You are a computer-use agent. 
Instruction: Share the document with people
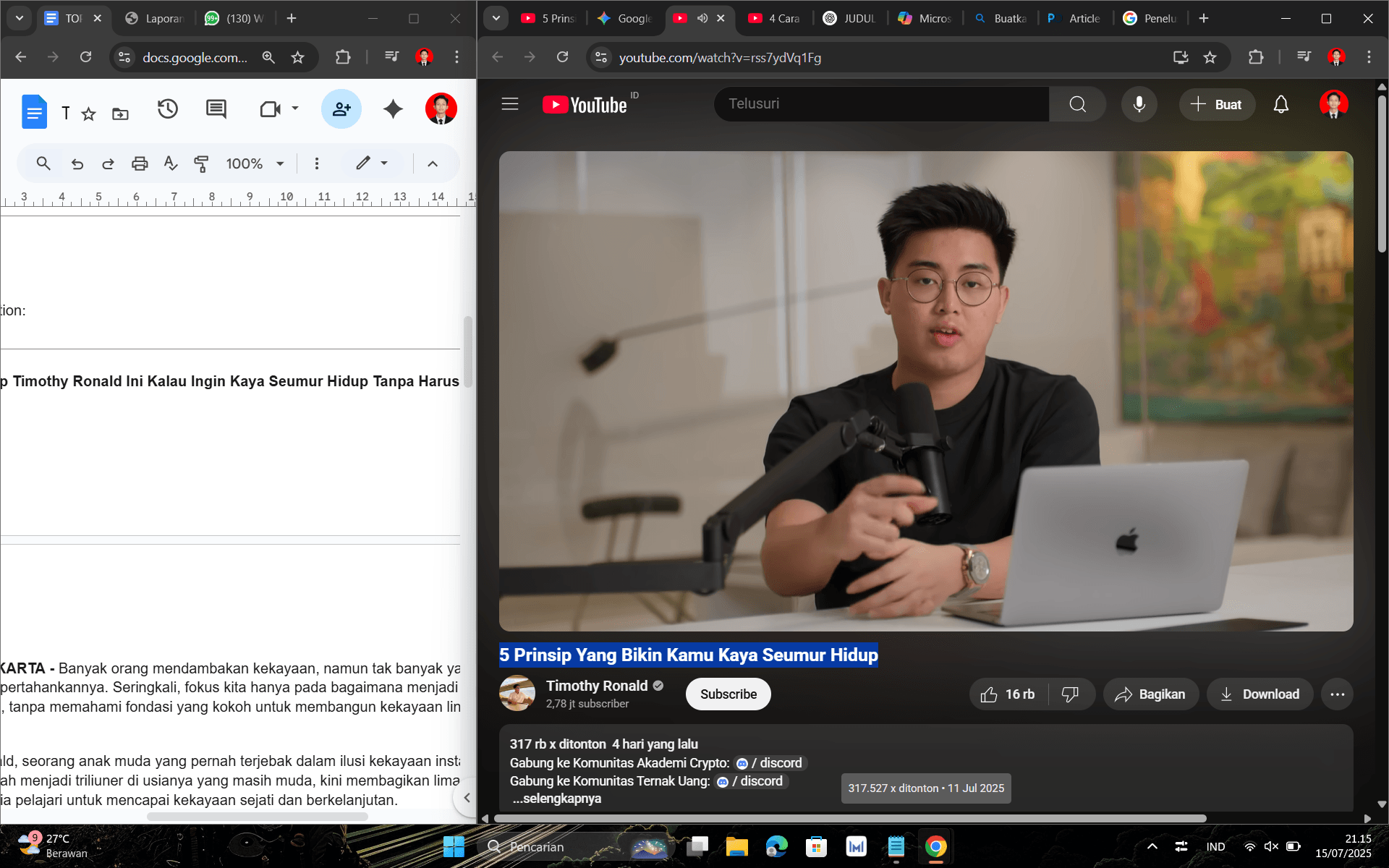coord(341,109)
